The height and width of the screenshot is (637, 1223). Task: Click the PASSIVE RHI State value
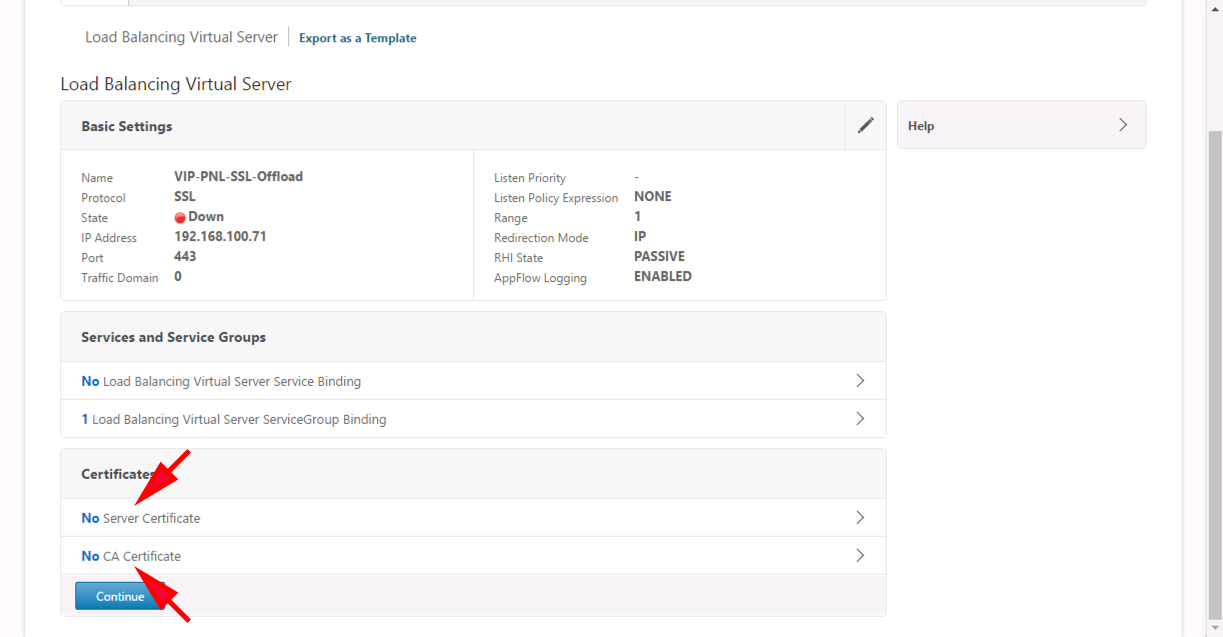[659, 257]
